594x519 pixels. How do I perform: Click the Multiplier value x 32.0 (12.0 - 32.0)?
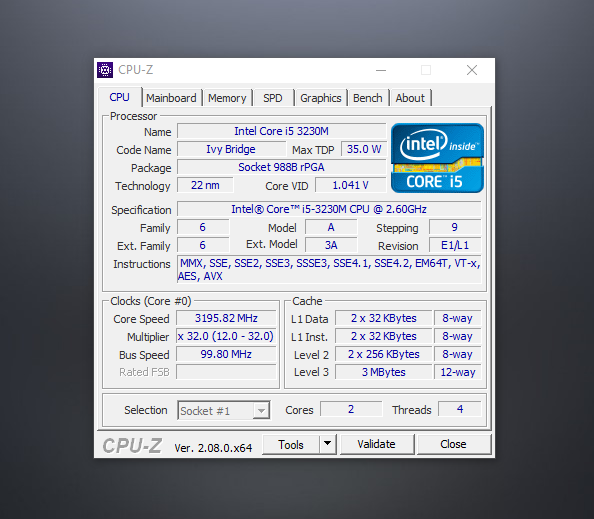(x=226, y=336)
